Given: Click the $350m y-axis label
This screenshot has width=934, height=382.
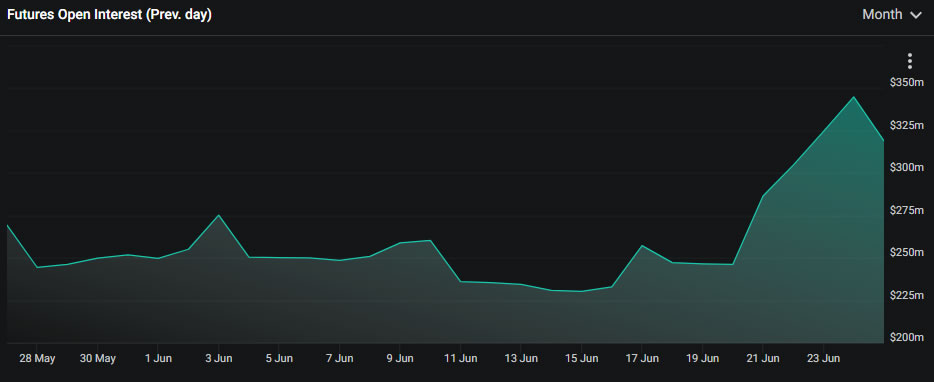Looking at the screenshot, I should pyautogui.click(x=907, y=83).
